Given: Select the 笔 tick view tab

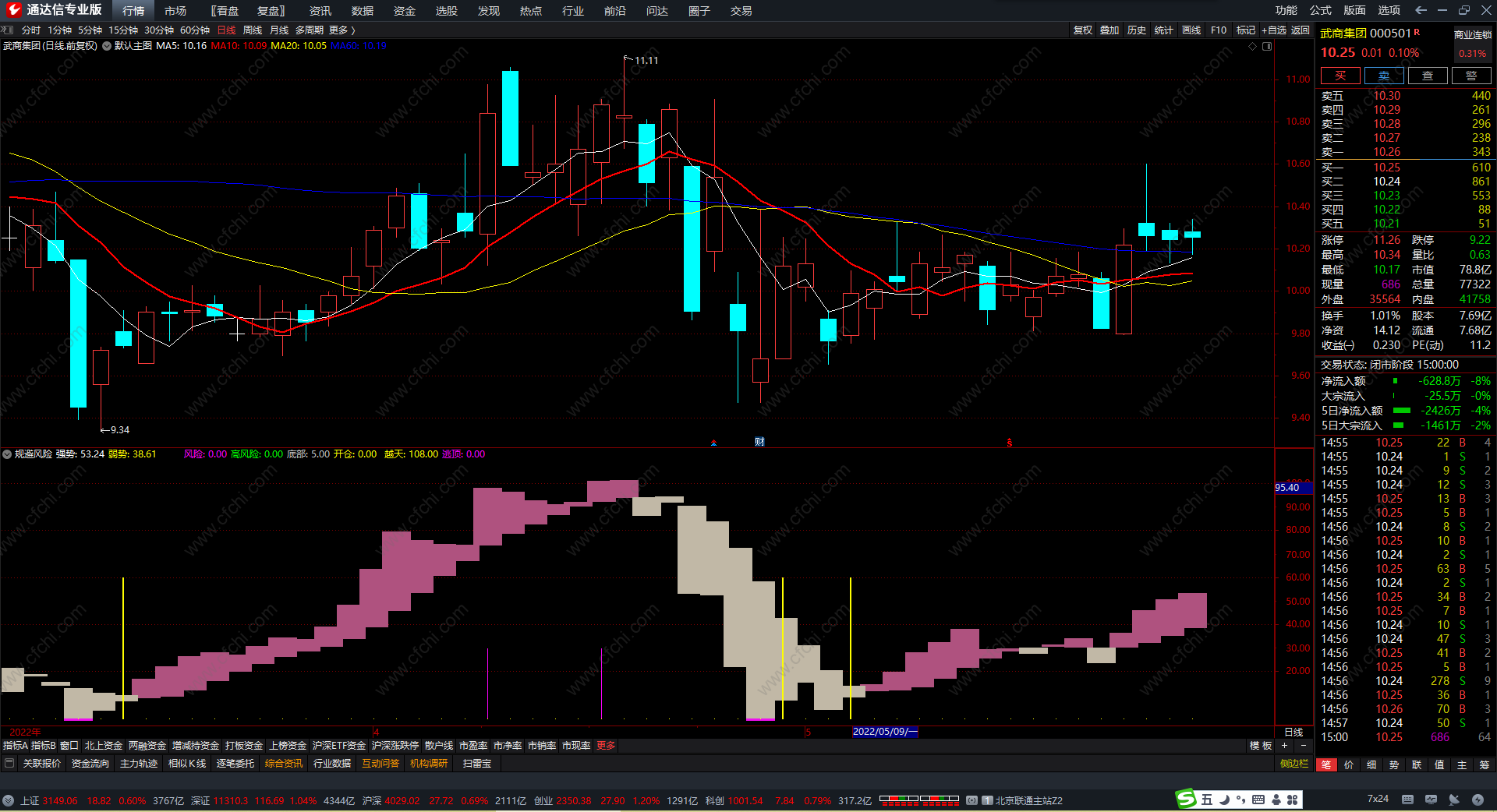Looking at the screenshot, I should pyautogui.click(x=1326, y=764).
